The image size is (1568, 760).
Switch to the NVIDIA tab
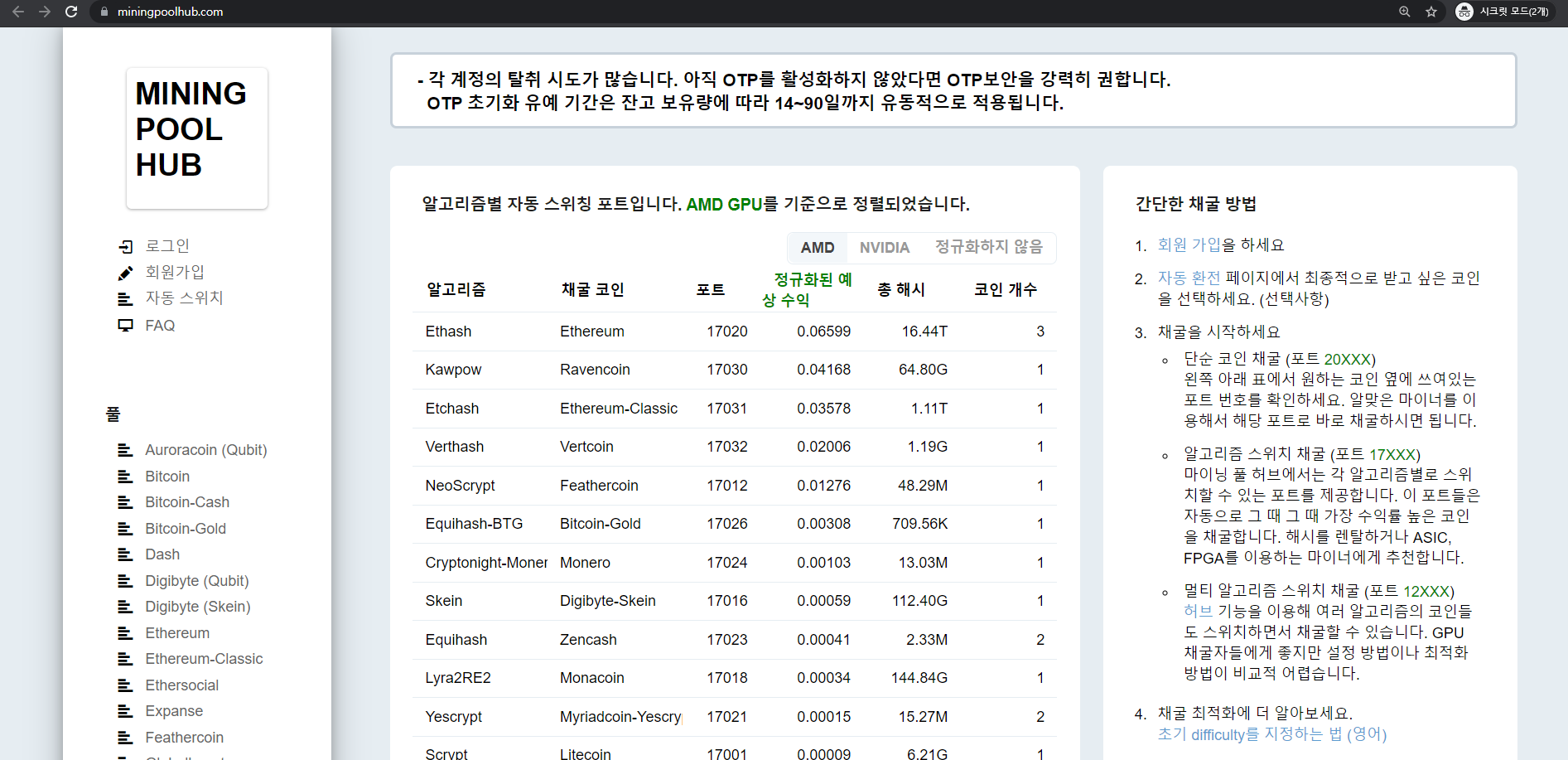(885, 248)
